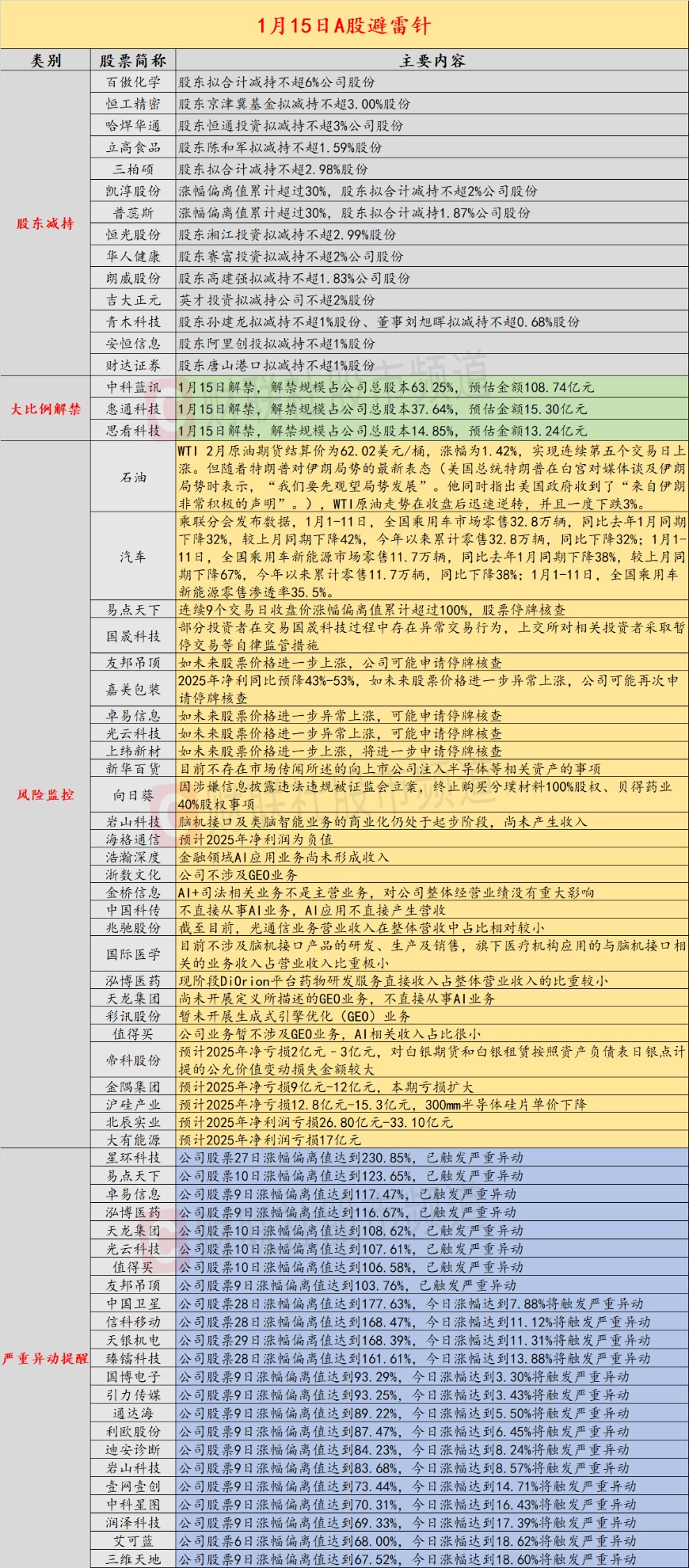Select stock name 引力传媒
The height and width of the screenshot is (1568, 689).
tap(133, 1395)
